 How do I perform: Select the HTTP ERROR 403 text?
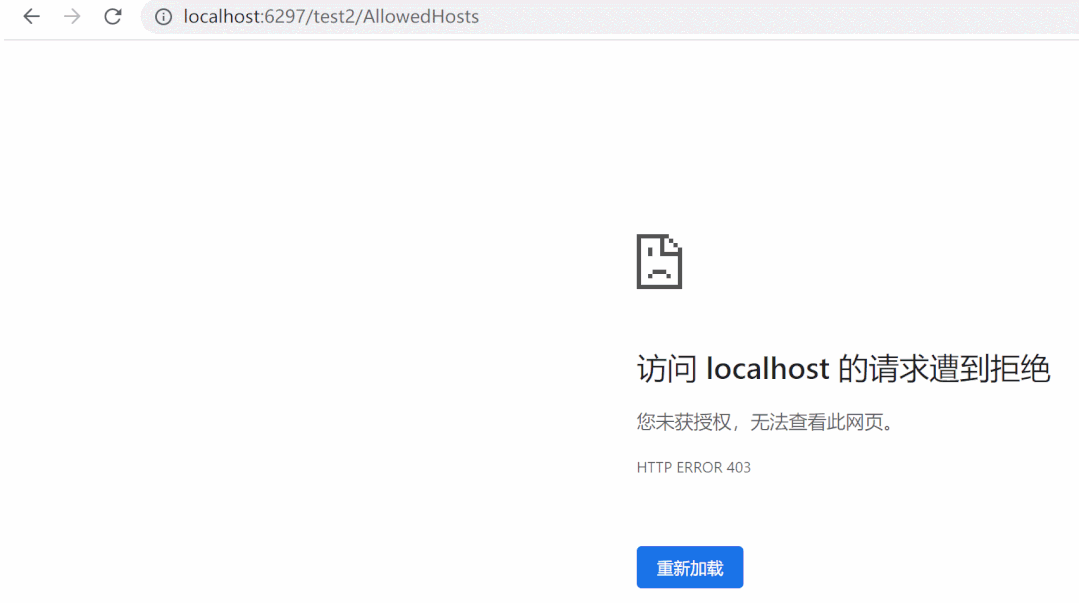[694, 467]
